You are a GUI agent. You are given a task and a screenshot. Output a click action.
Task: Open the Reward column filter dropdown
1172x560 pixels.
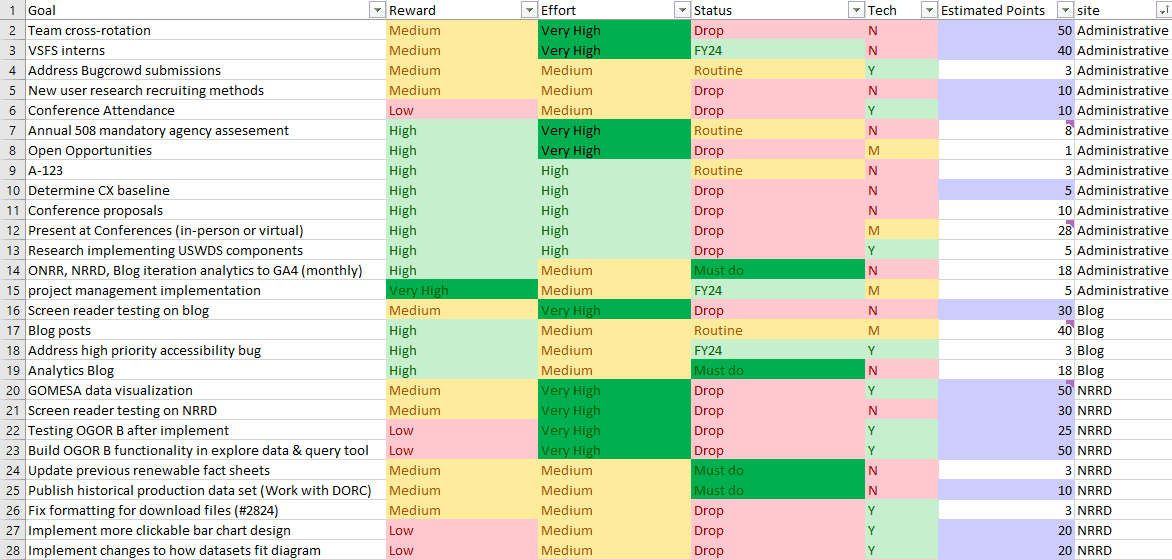click(529, 10)
